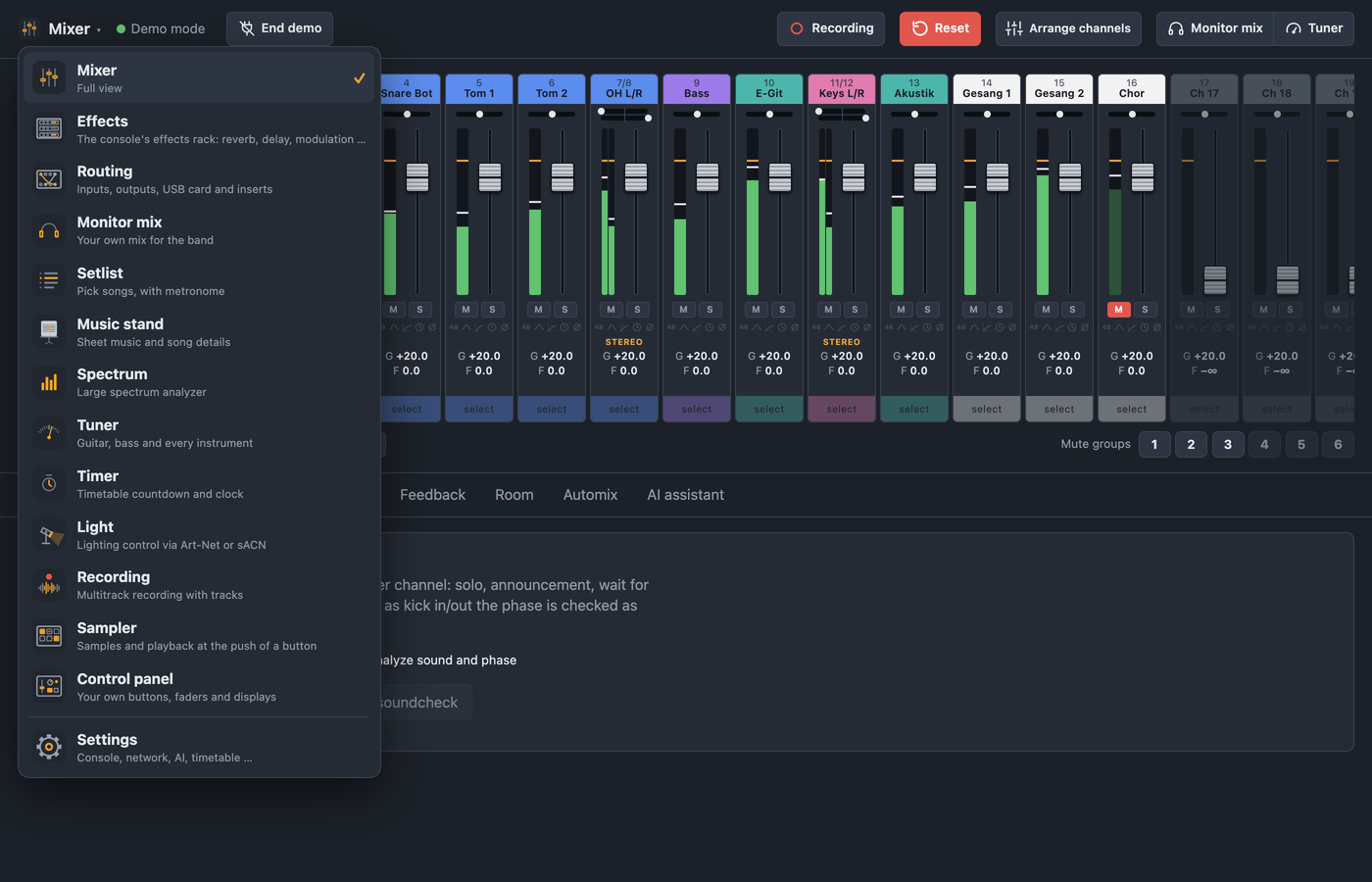Image resolution: width=1372 pixels, height=882 pixels.
Task: Open Recording multitrack entry in the menu
Action: (x=200, y=585)
